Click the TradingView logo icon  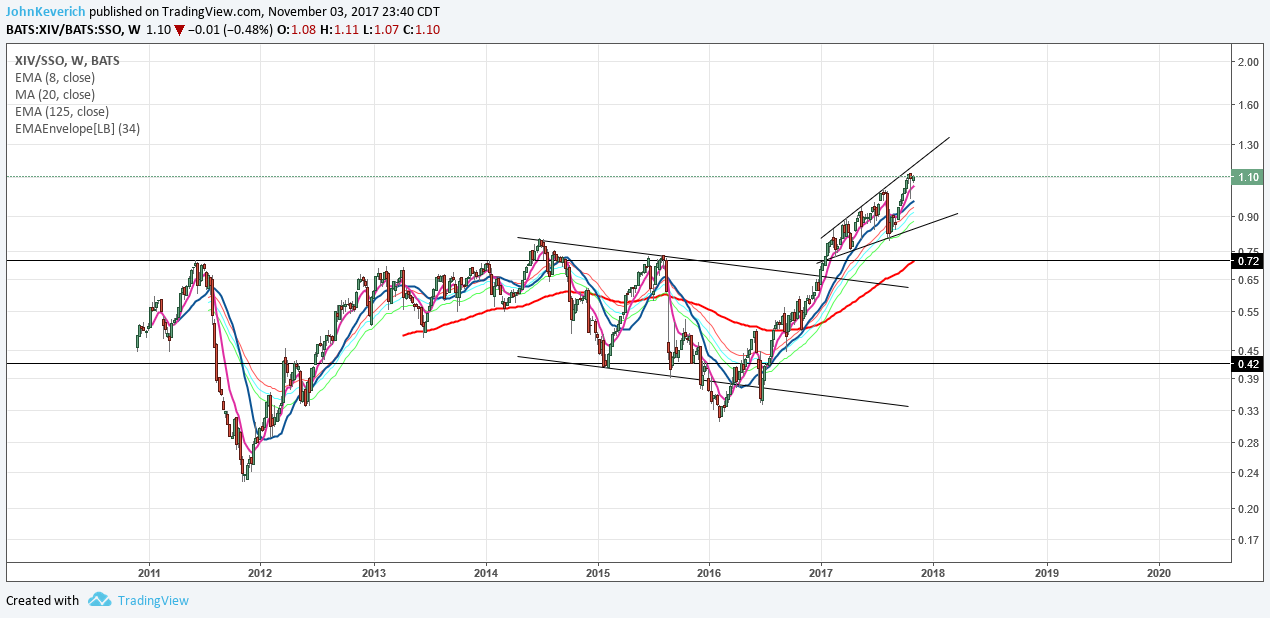pos(99,600)
